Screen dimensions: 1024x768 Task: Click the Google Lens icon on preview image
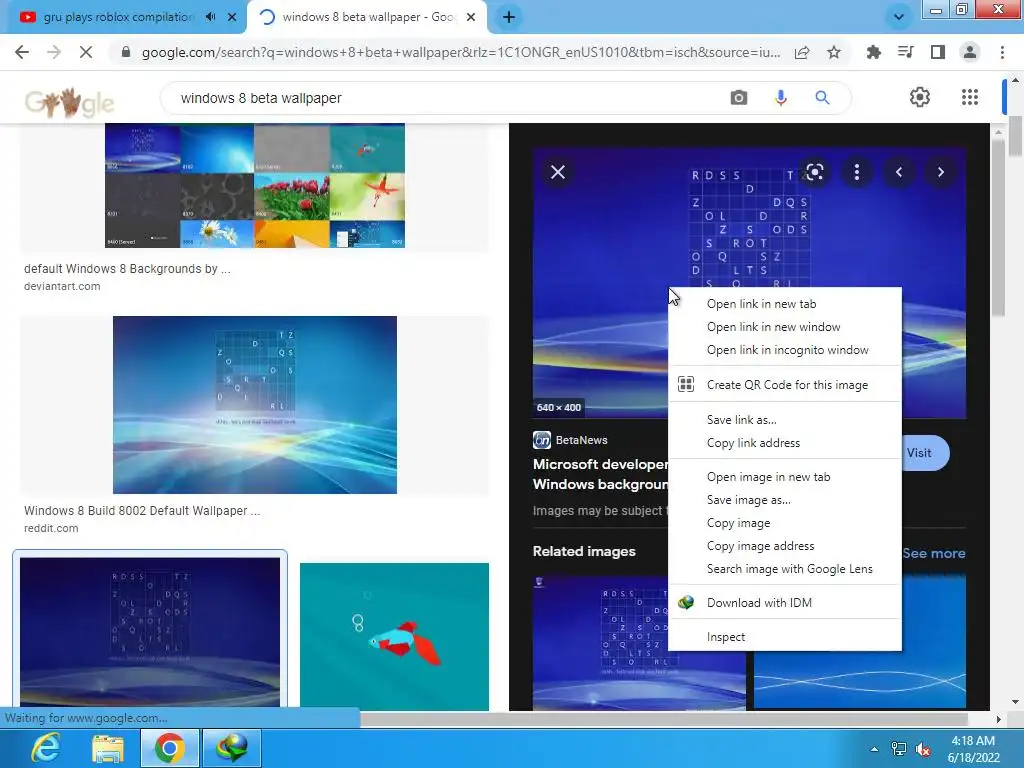coord(814,172)
